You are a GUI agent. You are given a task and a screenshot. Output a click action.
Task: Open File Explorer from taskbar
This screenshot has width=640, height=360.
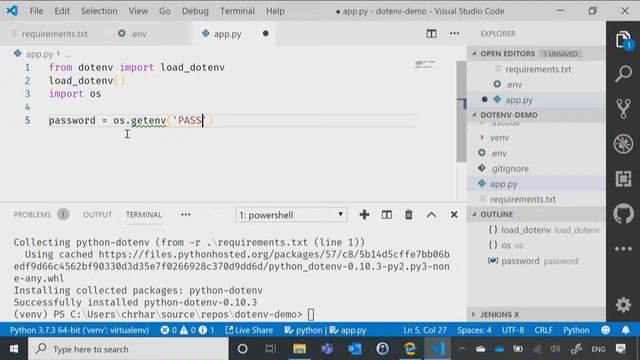coord(299,349)
